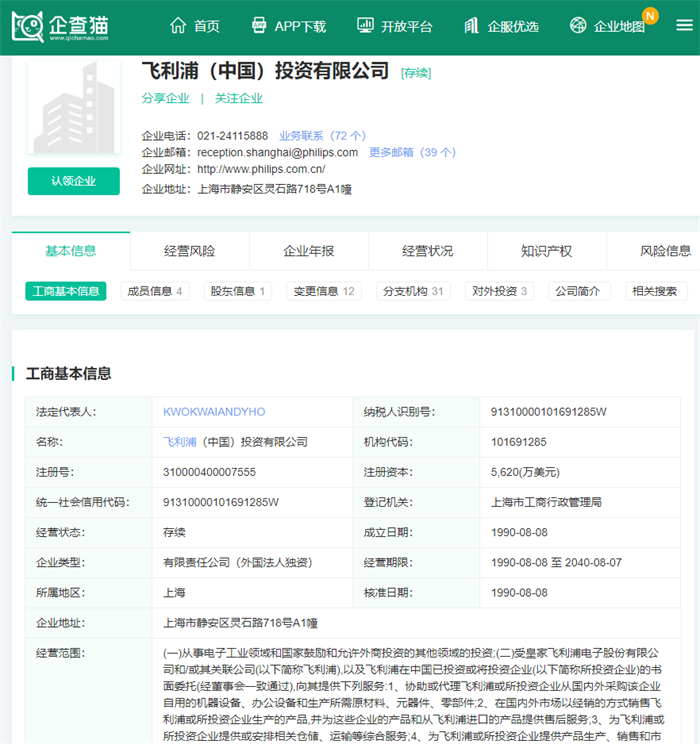Click 核准日期 value 1990-08-08
This screenshot has width=700, height=744.
pyautogui.click(x=519, y=593)
